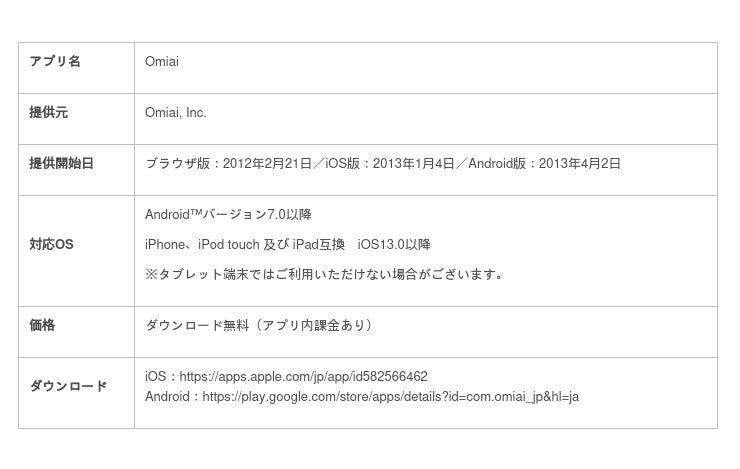
Task: Click the iOS App Store URL
Action: 303,377
